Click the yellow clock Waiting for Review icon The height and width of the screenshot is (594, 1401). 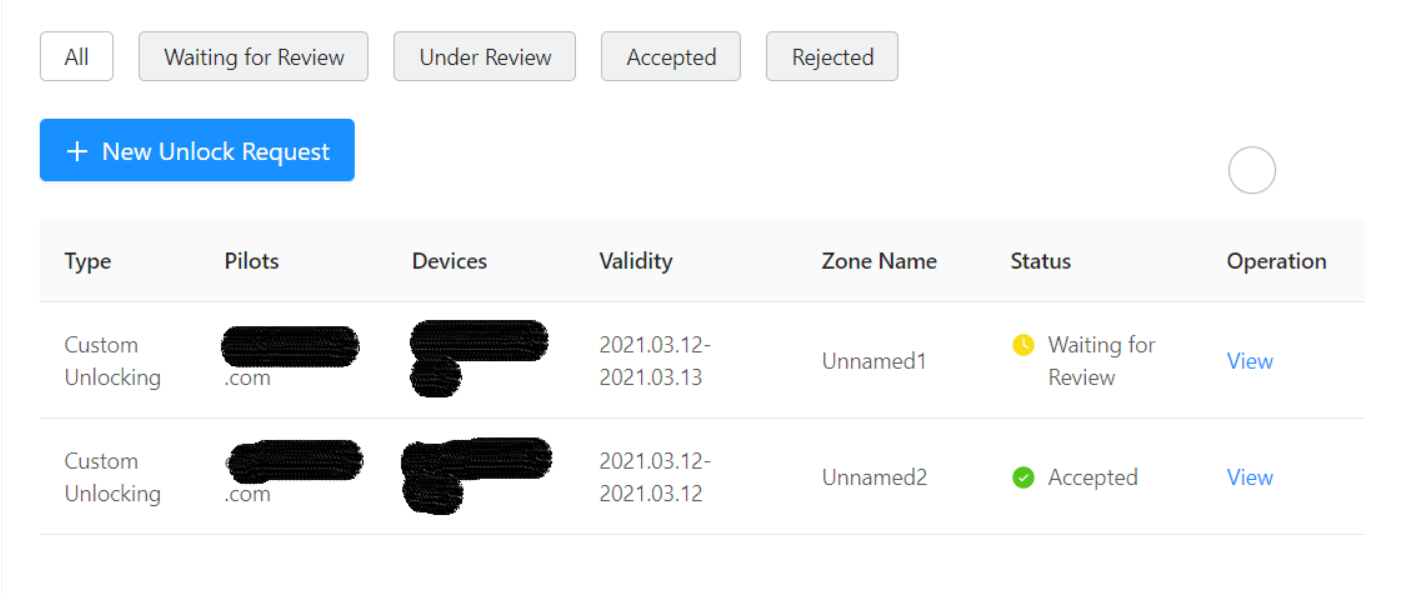[1023, 345]
